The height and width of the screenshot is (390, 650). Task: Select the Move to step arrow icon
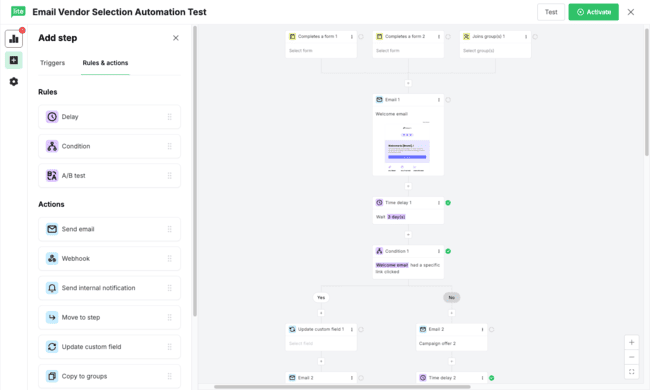(x=52, y=317)
